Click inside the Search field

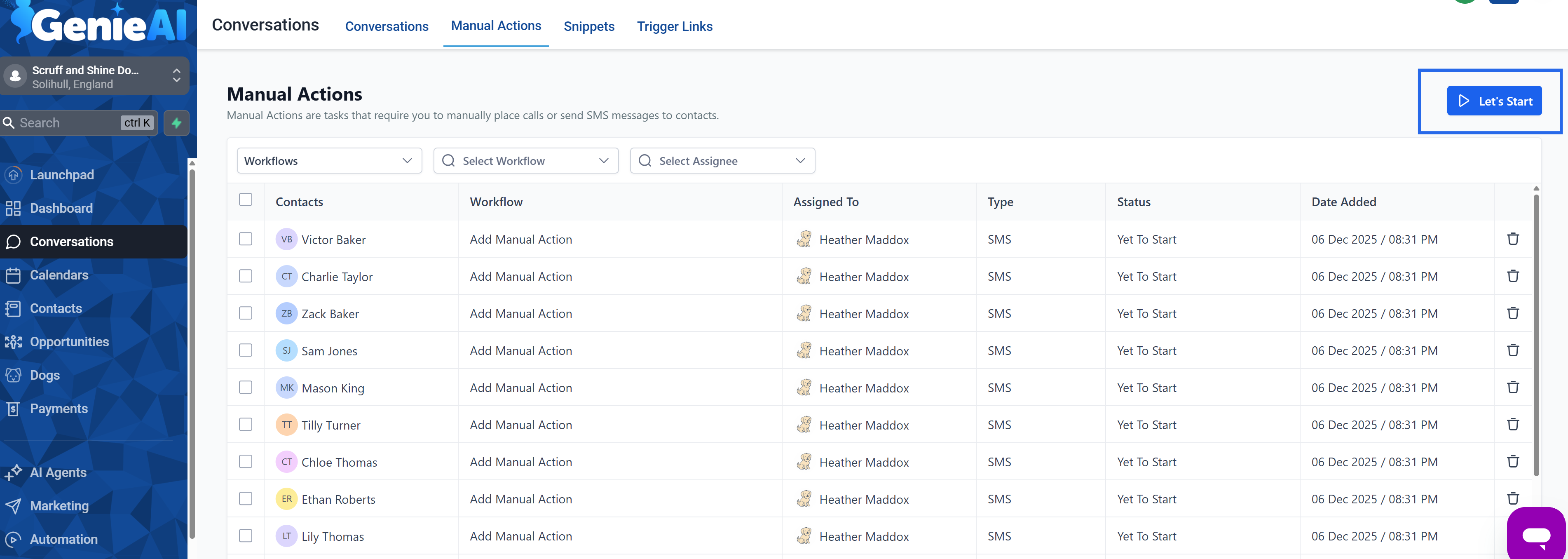click(67, 122)
